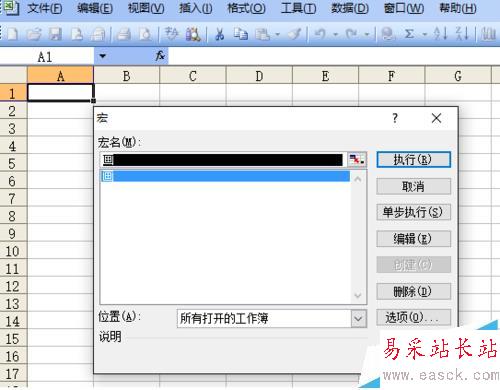Click the Insert Hyperlink globe icon

pyautogui.click(x=388, y=34)
